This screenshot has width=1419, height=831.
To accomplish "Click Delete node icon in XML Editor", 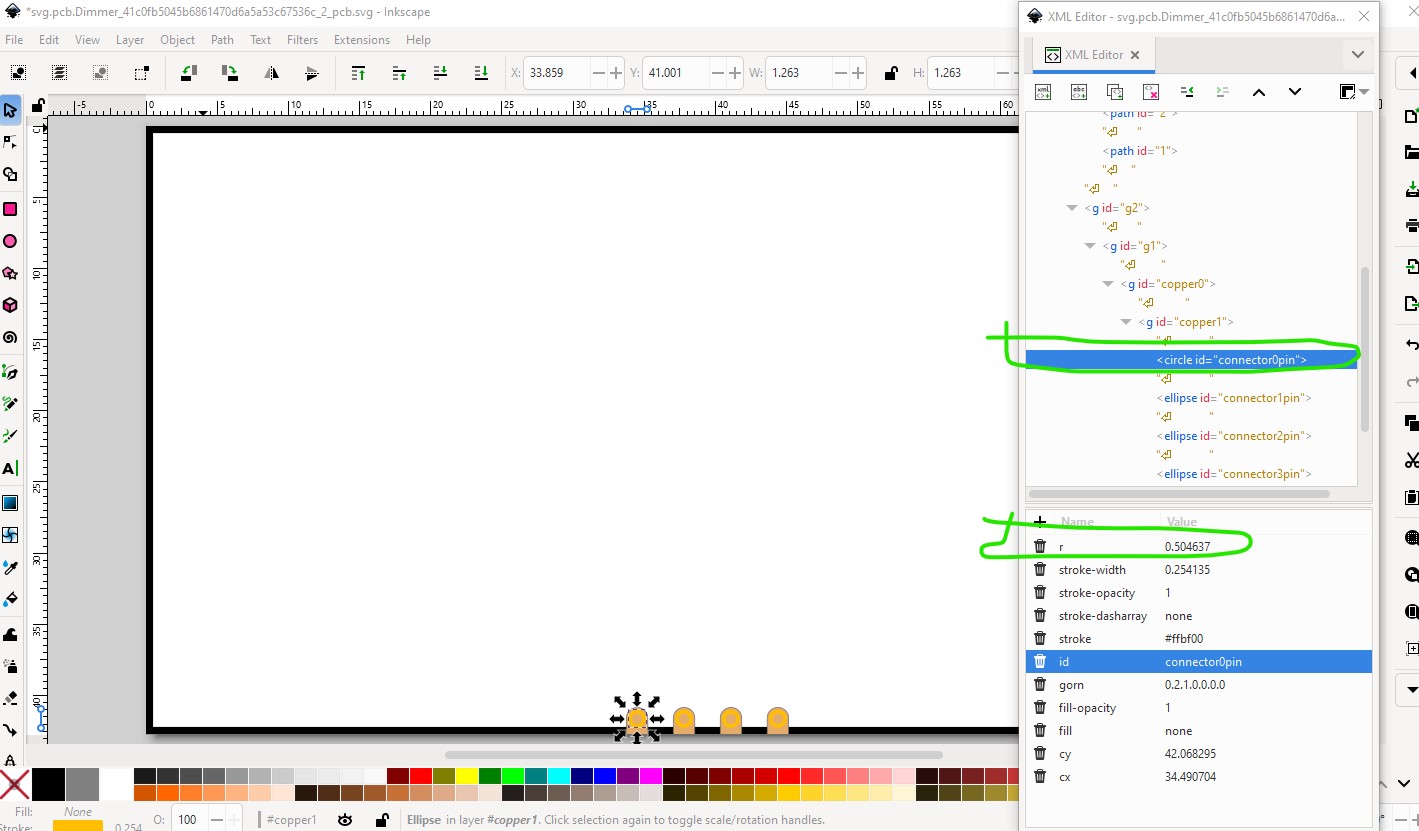I will click(1151, 92).
